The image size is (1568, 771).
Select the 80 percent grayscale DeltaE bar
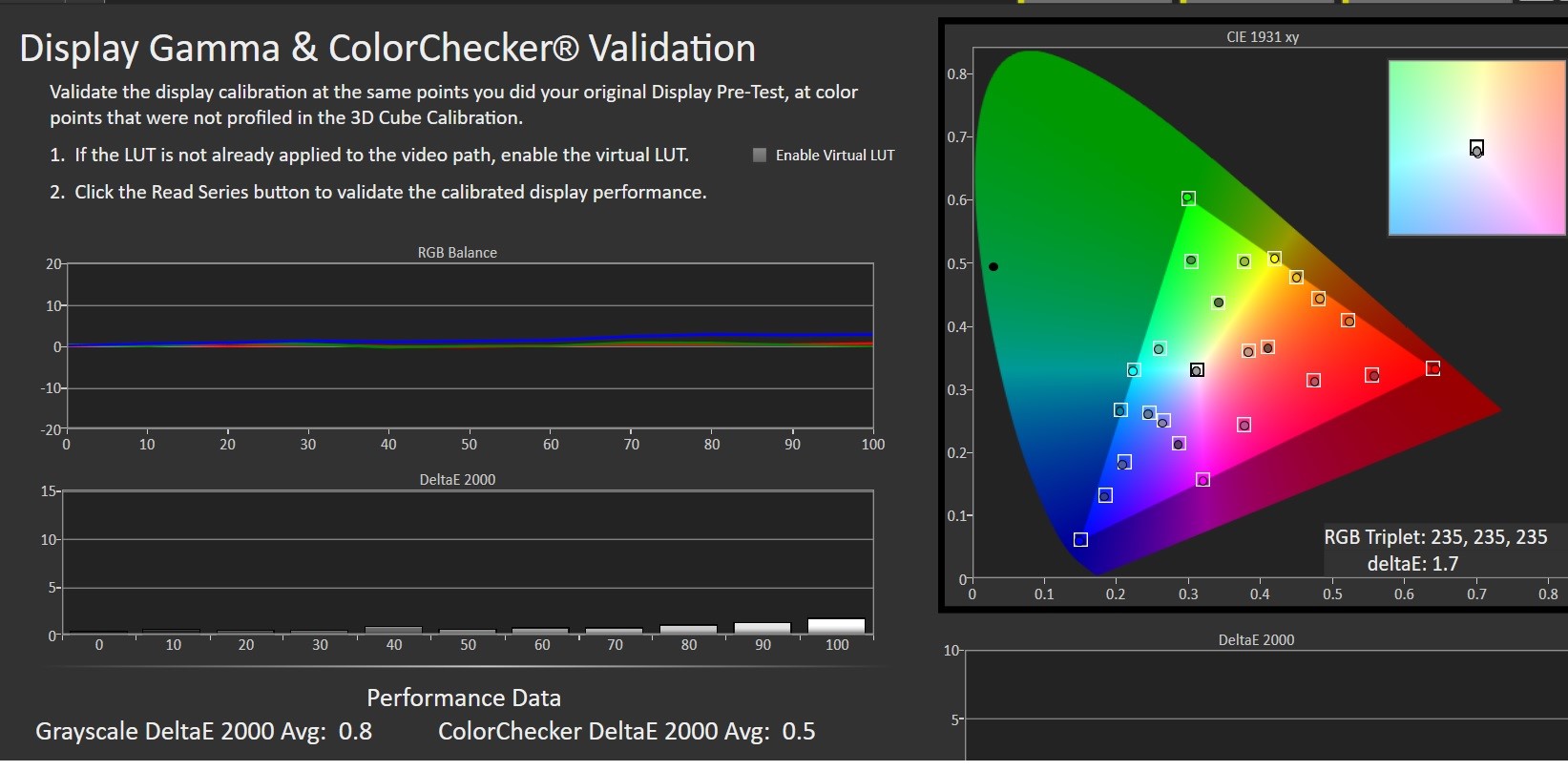click(x=688, y=630)
